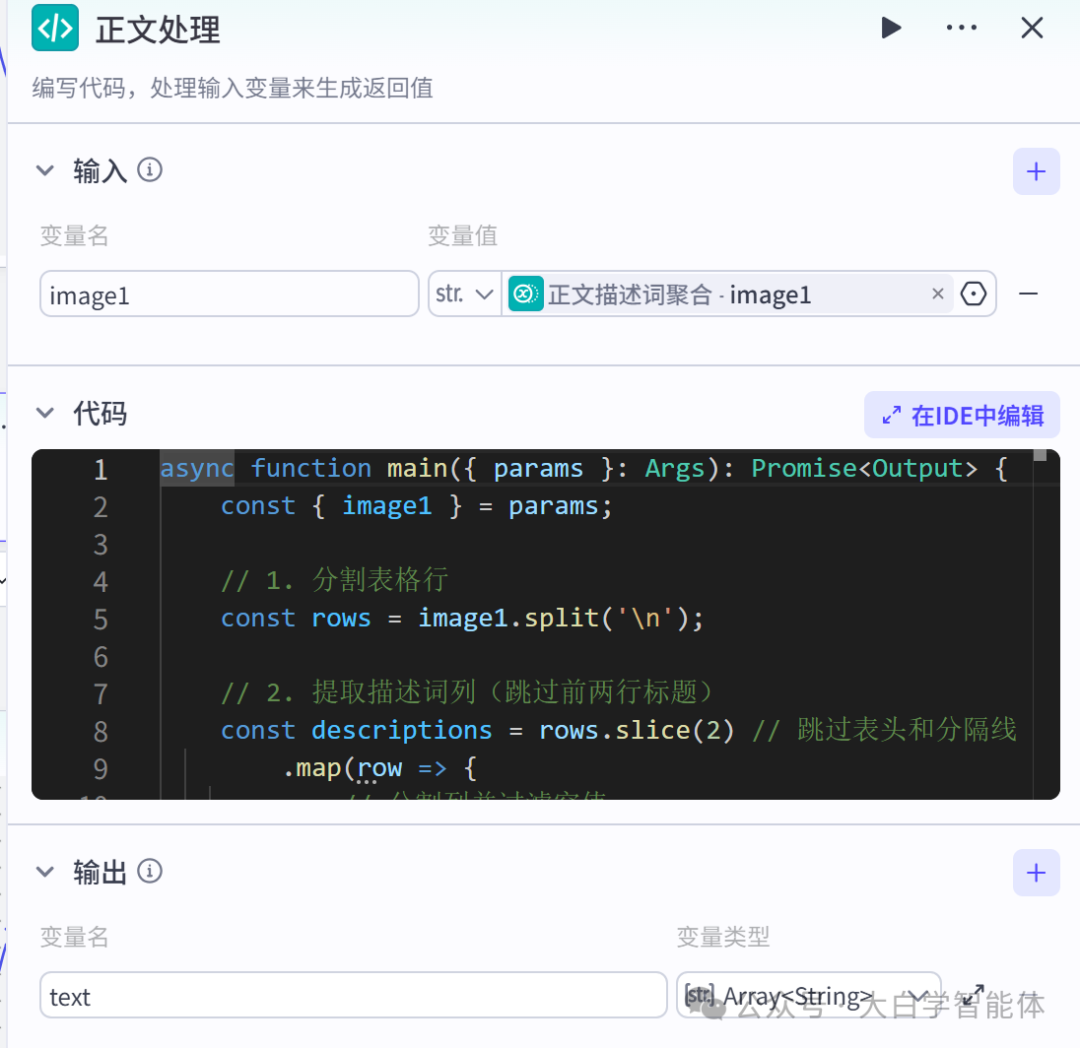Click the code node icon beside 正文处理
The height and width of the screenshot is (1048, 1080).
(55, 28)
